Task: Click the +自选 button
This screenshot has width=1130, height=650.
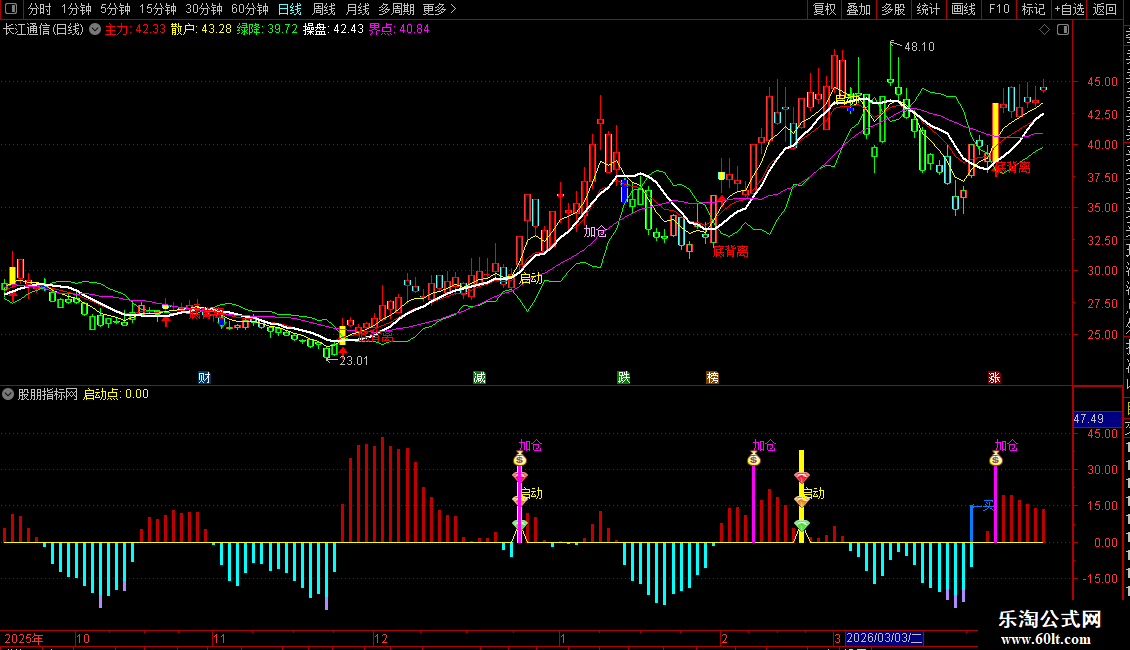Action: click(x=1069, y=9)
